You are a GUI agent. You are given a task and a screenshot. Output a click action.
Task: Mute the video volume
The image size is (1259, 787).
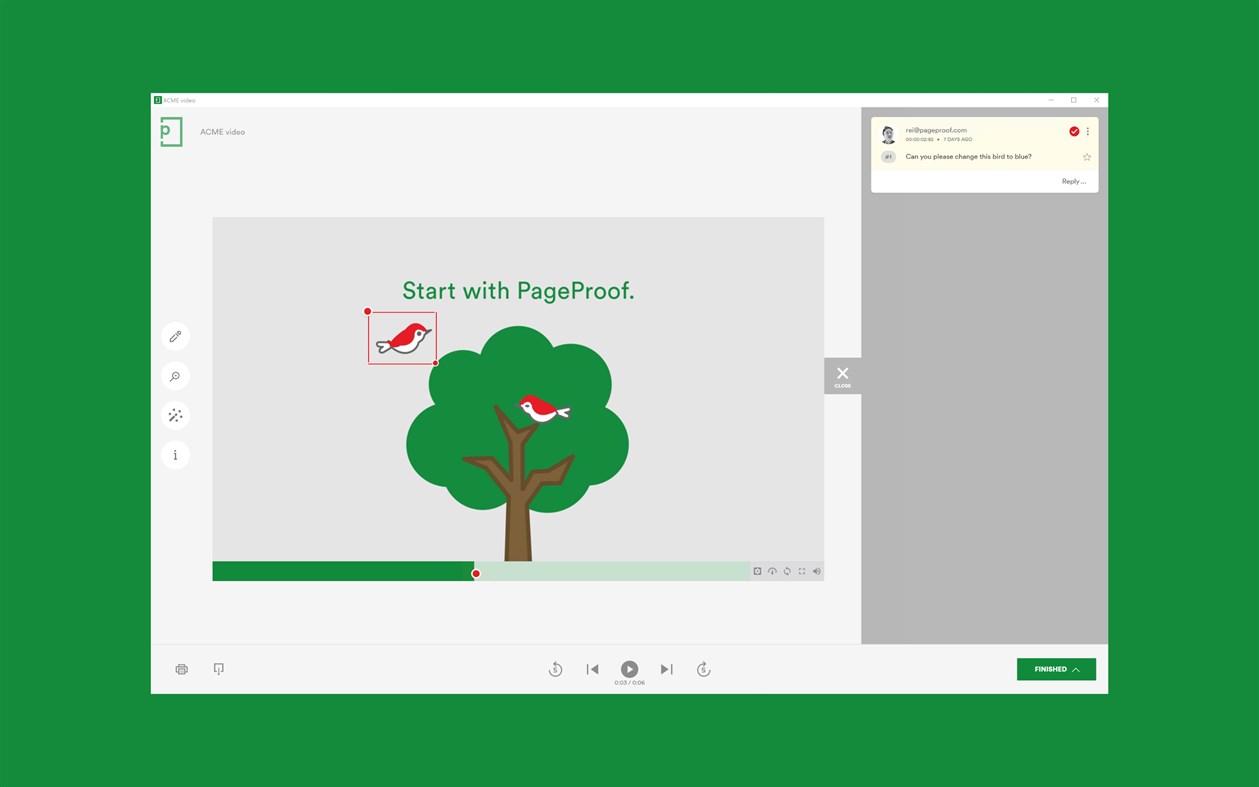pyautogui.click(x=817, y=571)
